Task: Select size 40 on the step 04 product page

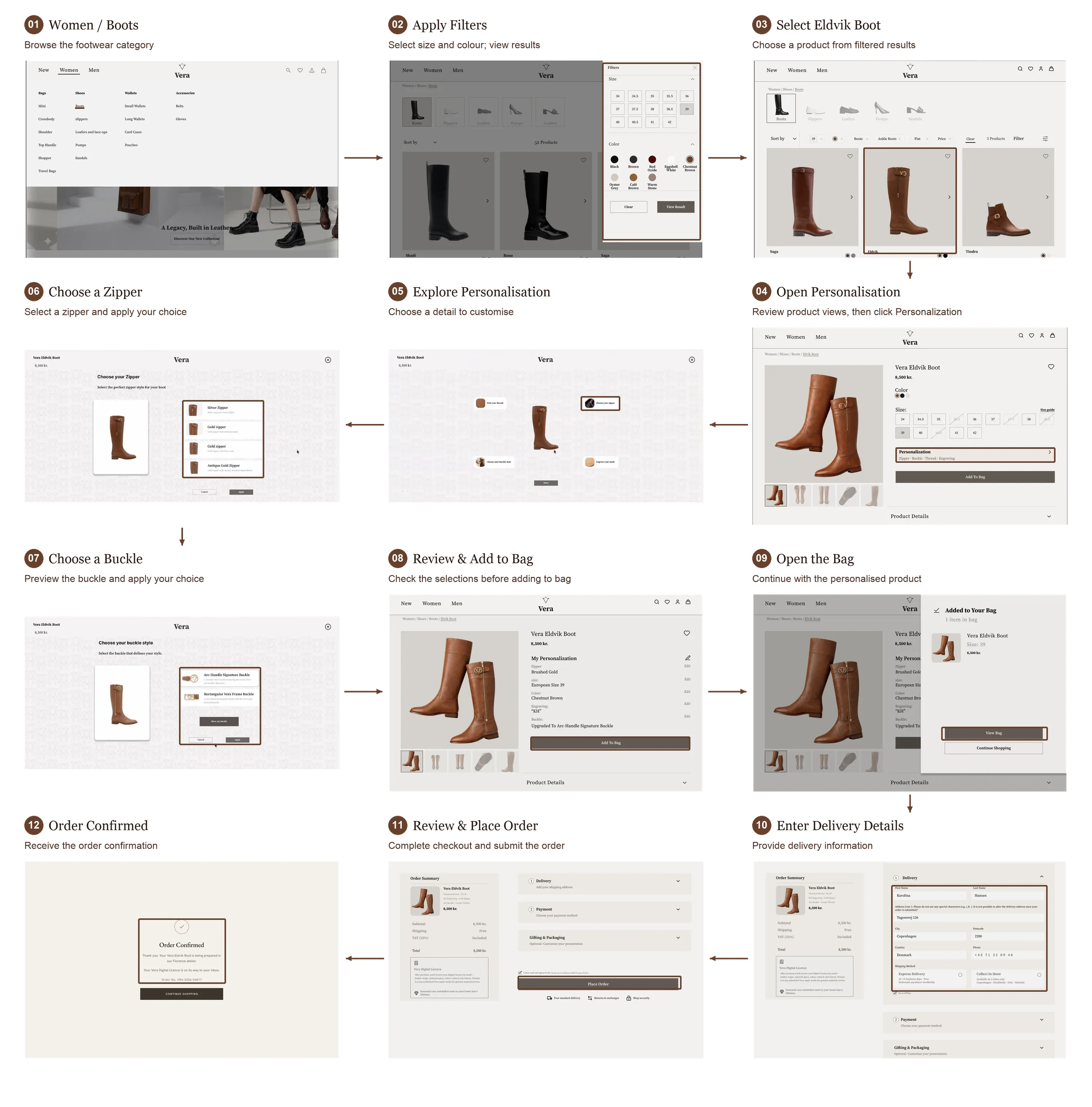Action: (920, 432)
